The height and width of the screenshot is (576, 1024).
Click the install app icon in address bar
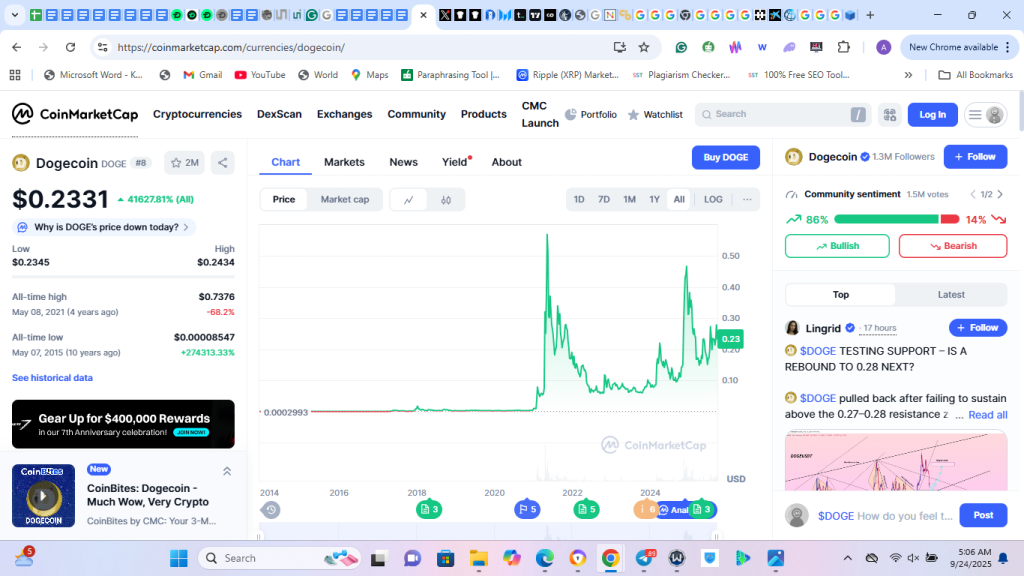click(620, 47)
